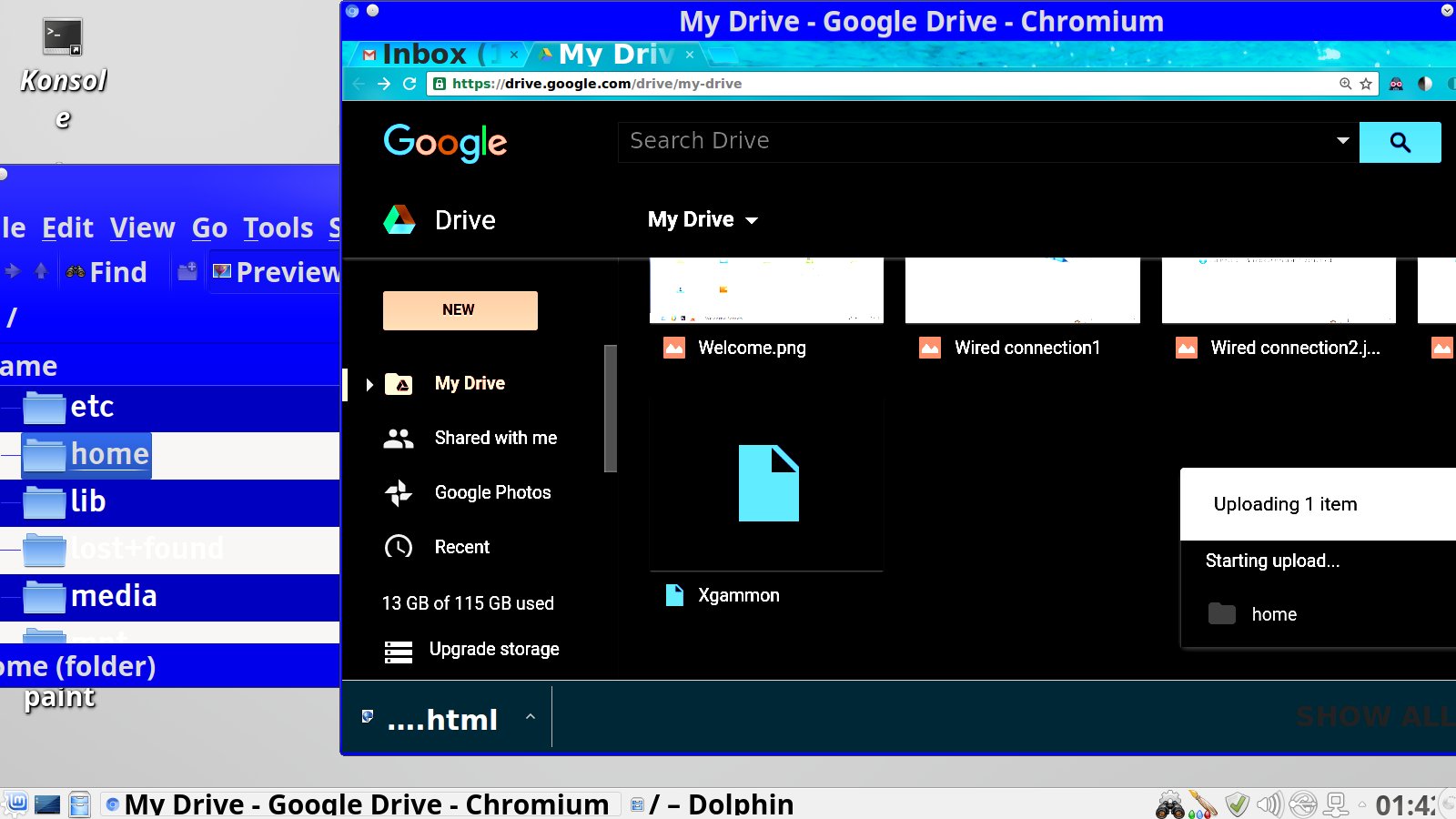Click the binoculars Find icon in Dolphin
The width and height of the screenshot is (1456, 819).
76,271
